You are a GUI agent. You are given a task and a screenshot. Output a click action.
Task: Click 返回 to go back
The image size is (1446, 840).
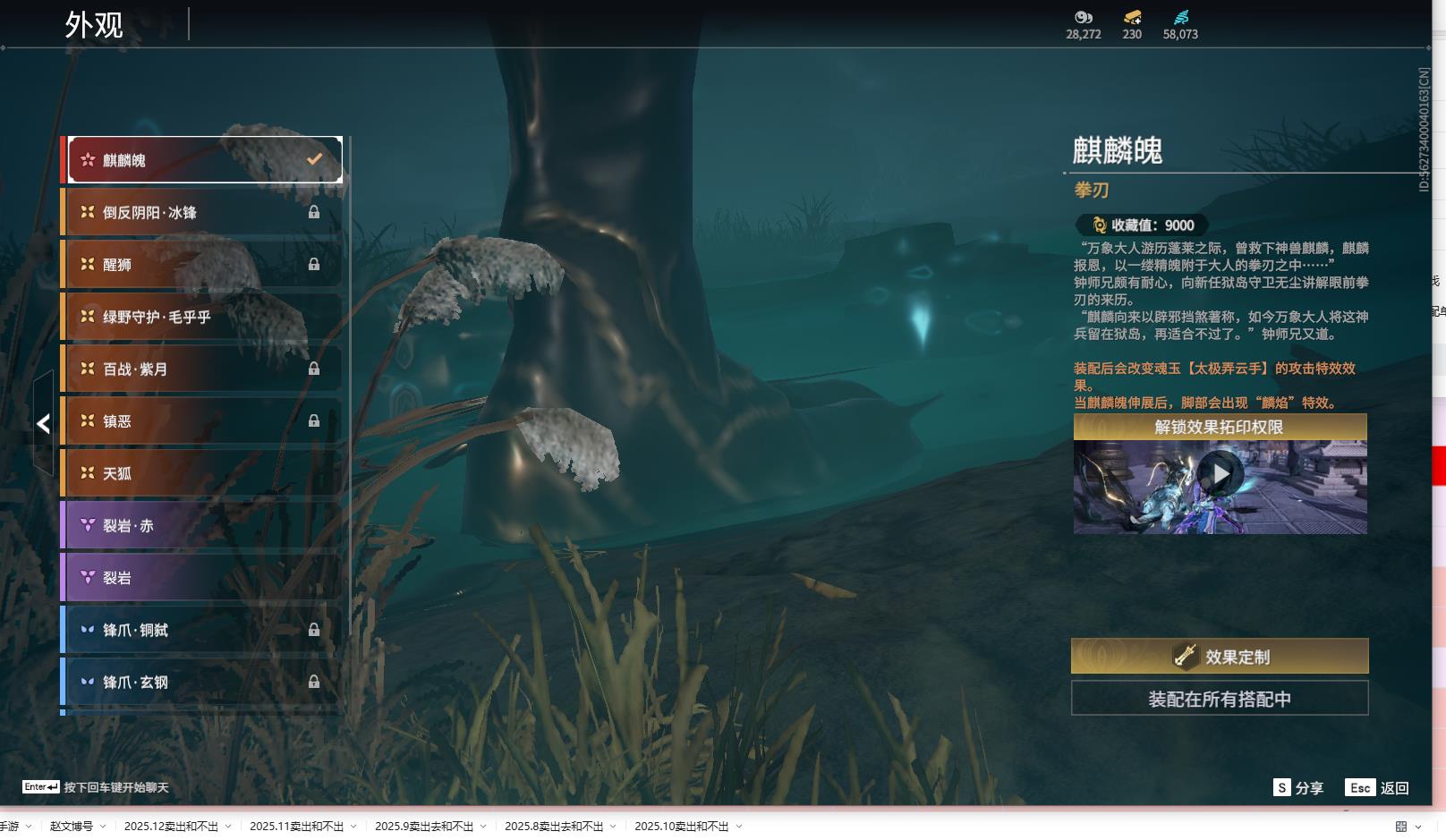pyautogui.click(x=1395, y=788)
